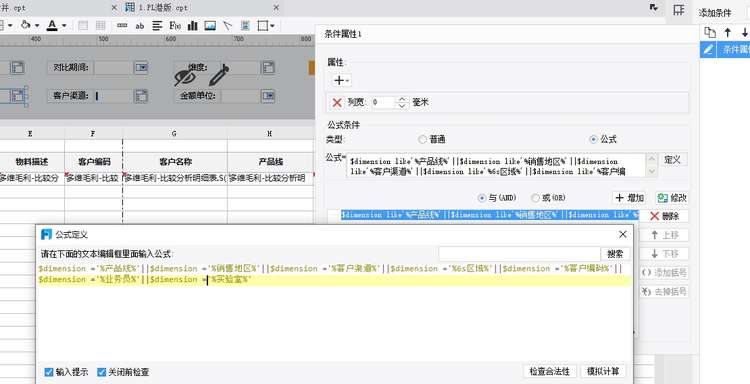
Task: Click the merge cells toolbar icon
Action: pyautogui.click(x=83, y=25)
